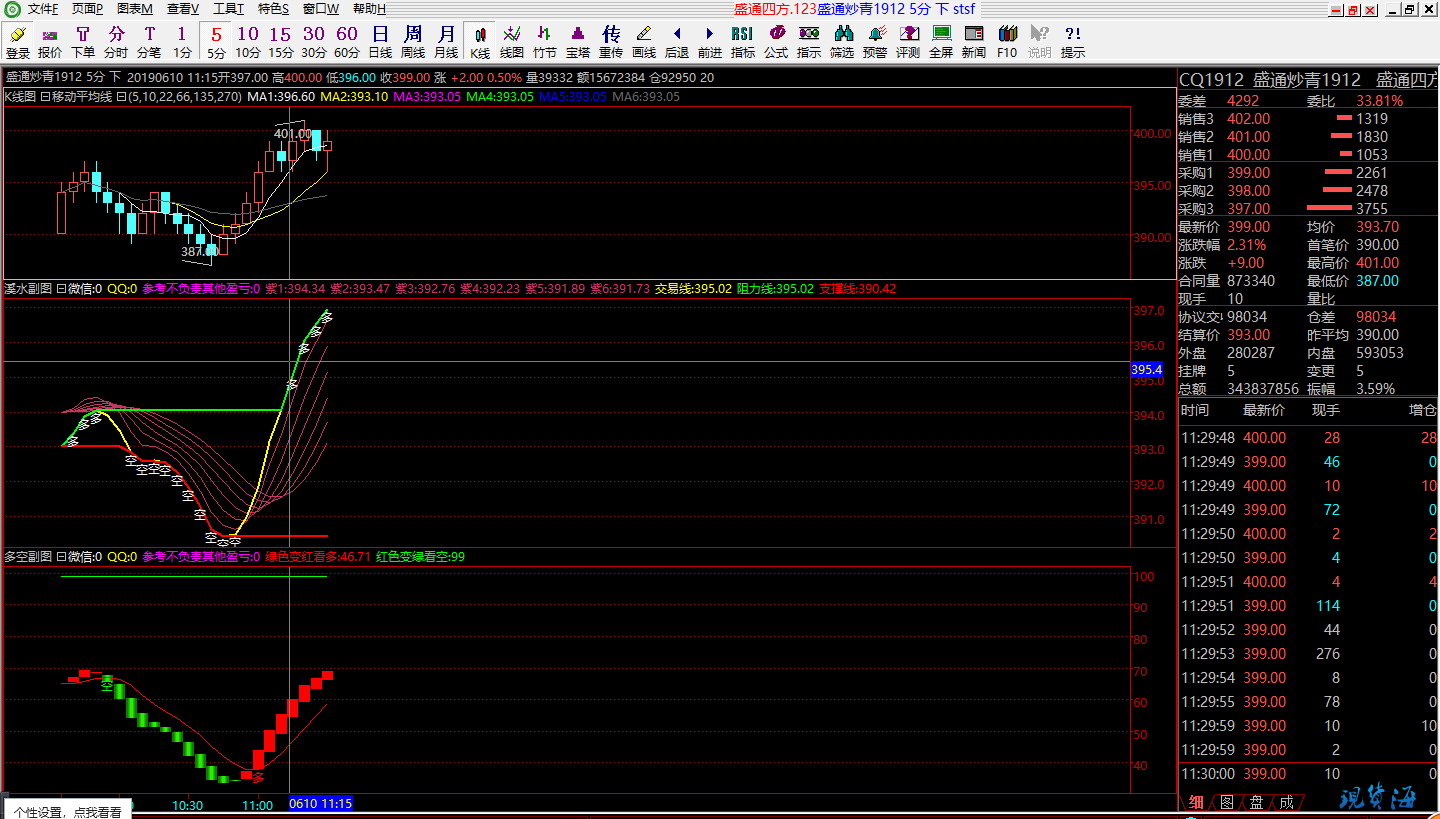Open the F10 information books icon
Image resolution: width=1440 pixels, height=819 pixels.
click(x=1007, y=42)
